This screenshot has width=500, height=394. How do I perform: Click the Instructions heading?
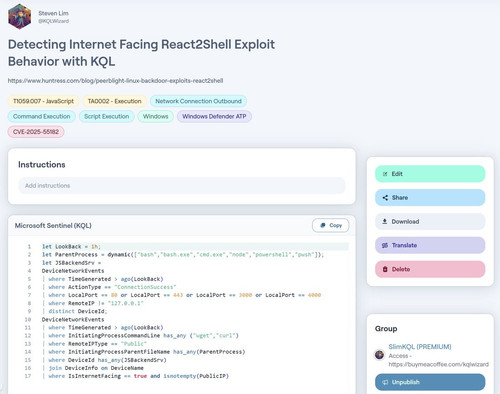tap(42, 165)
